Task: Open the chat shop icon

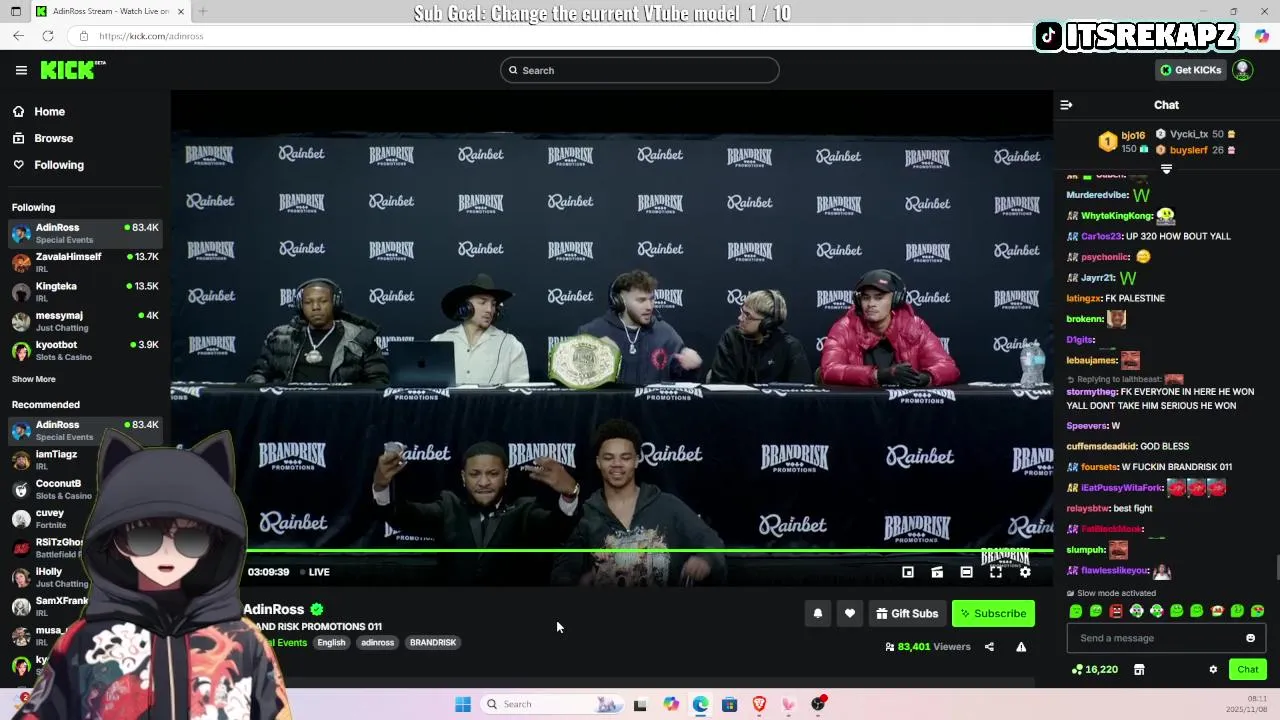Action: coord(1139,670)
